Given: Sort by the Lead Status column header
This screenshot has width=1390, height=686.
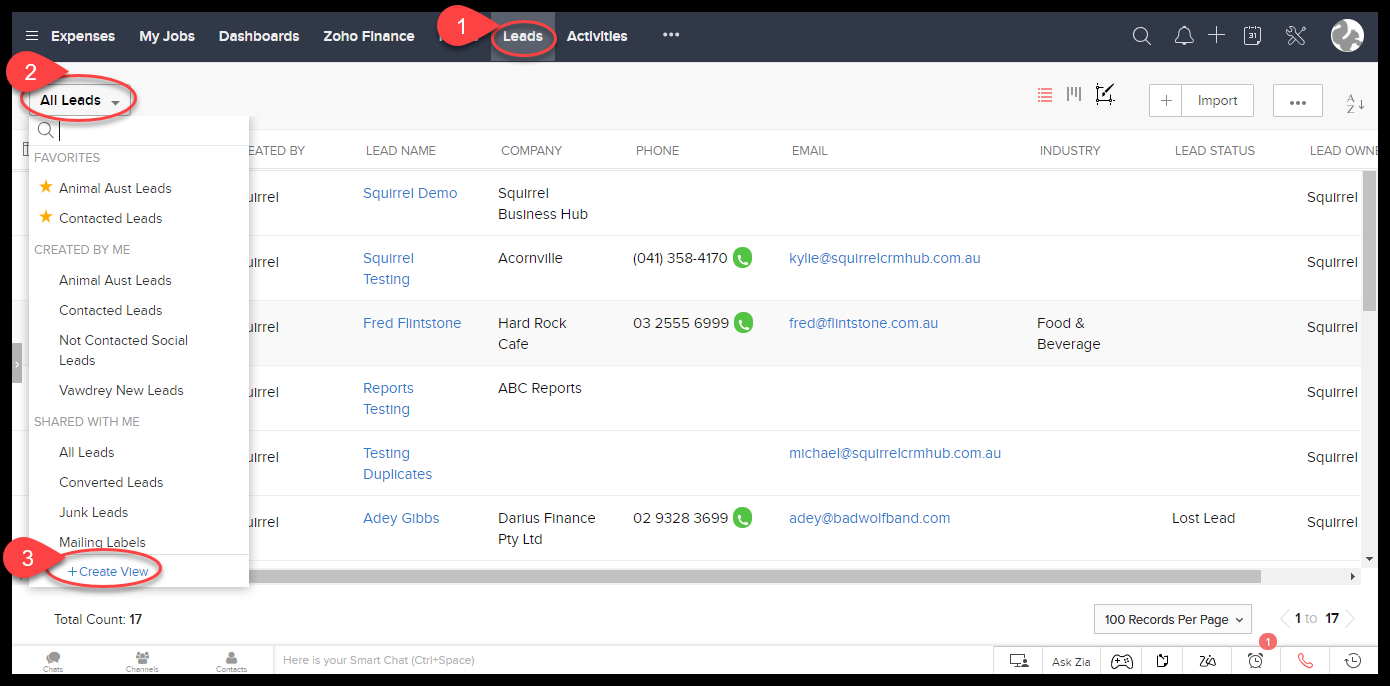Looking at the screenshot, I should pyautogui.click(x=1214, y=150).
